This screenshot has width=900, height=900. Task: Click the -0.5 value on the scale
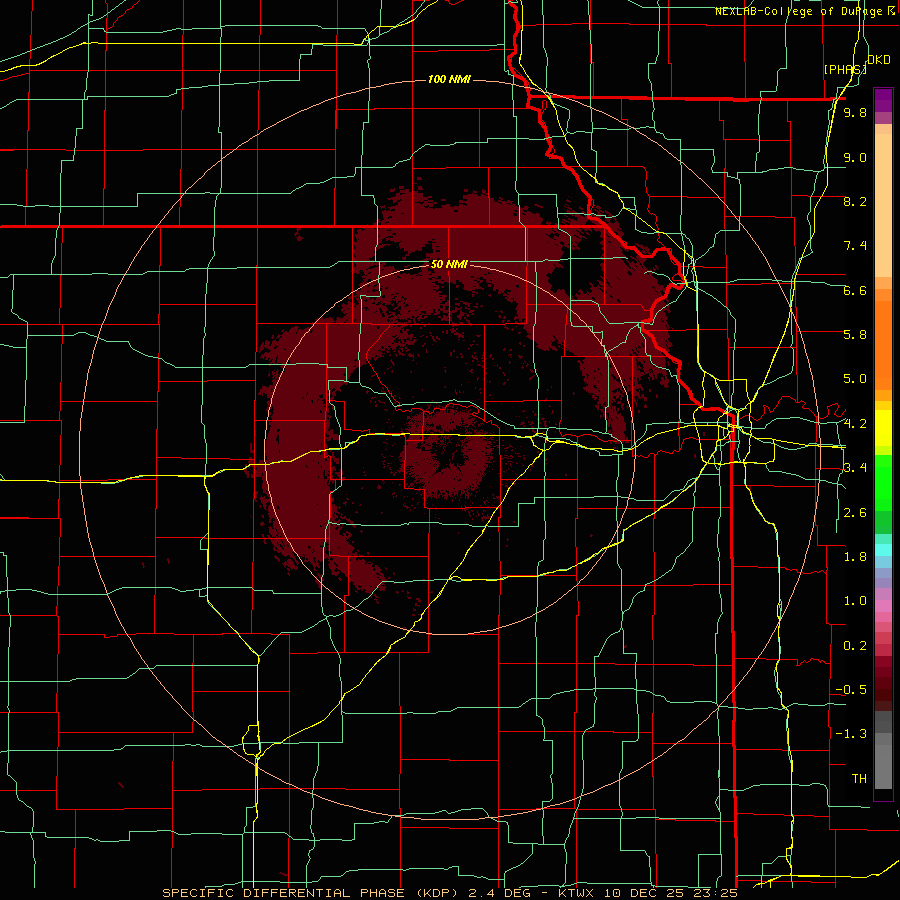[852, 690]
